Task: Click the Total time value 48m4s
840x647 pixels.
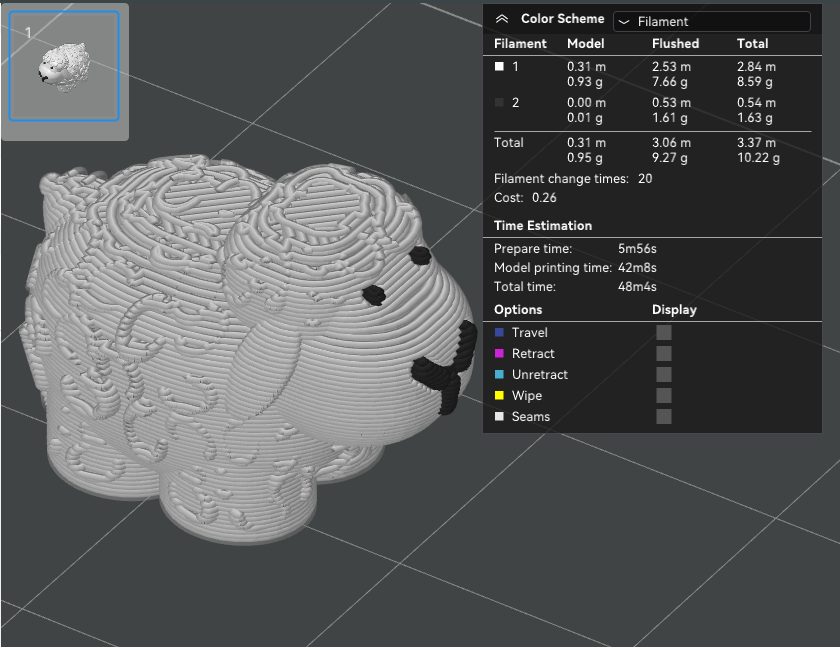Action: point(637,287)
